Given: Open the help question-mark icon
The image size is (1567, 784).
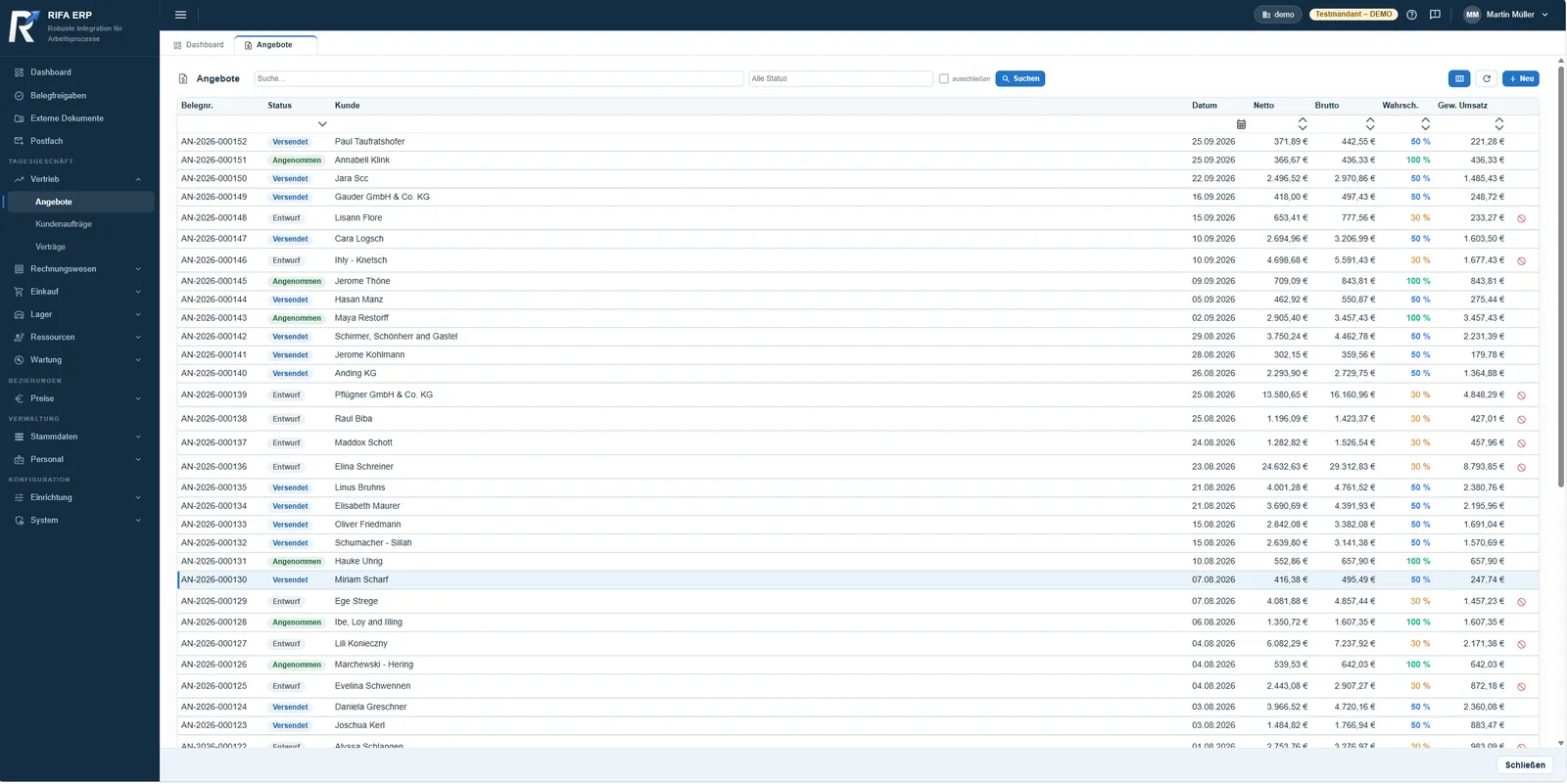Looking at the screenshot, I should click(x=1411, y=15).
